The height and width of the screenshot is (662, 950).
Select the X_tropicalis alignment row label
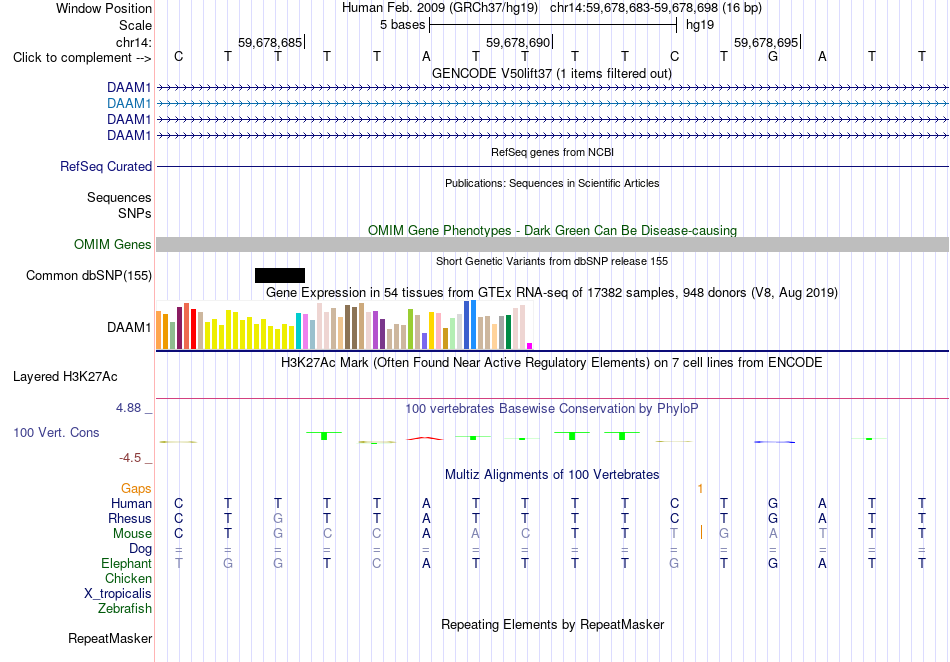pyautogui.click(x=118, y=594)
